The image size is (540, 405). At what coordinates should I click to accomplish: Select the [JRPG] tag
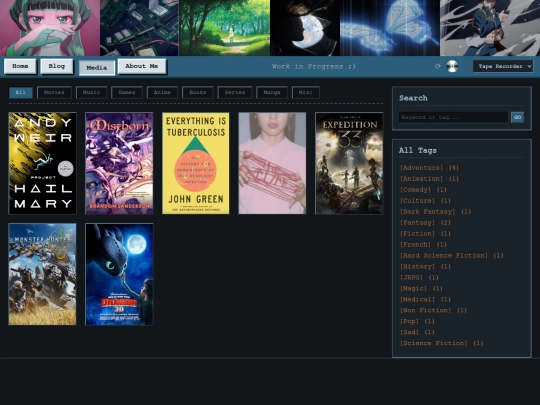[411, 278]
